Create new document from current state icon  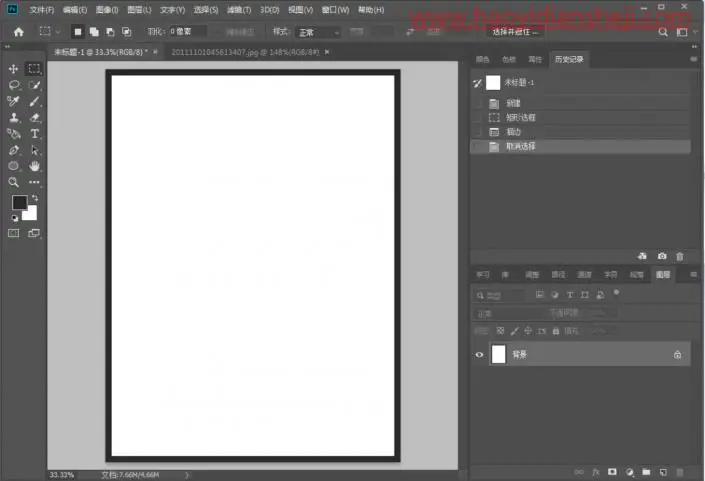[x=643, y=256]
